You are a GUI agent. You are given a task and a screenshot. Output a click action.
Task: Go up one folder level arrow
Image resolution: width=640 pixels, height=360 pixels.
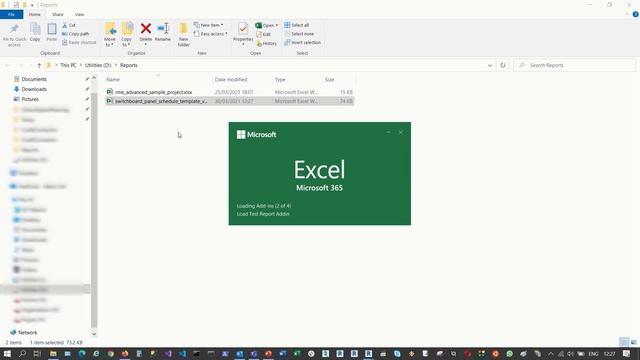pyautogui.click(x=39, y=65)
